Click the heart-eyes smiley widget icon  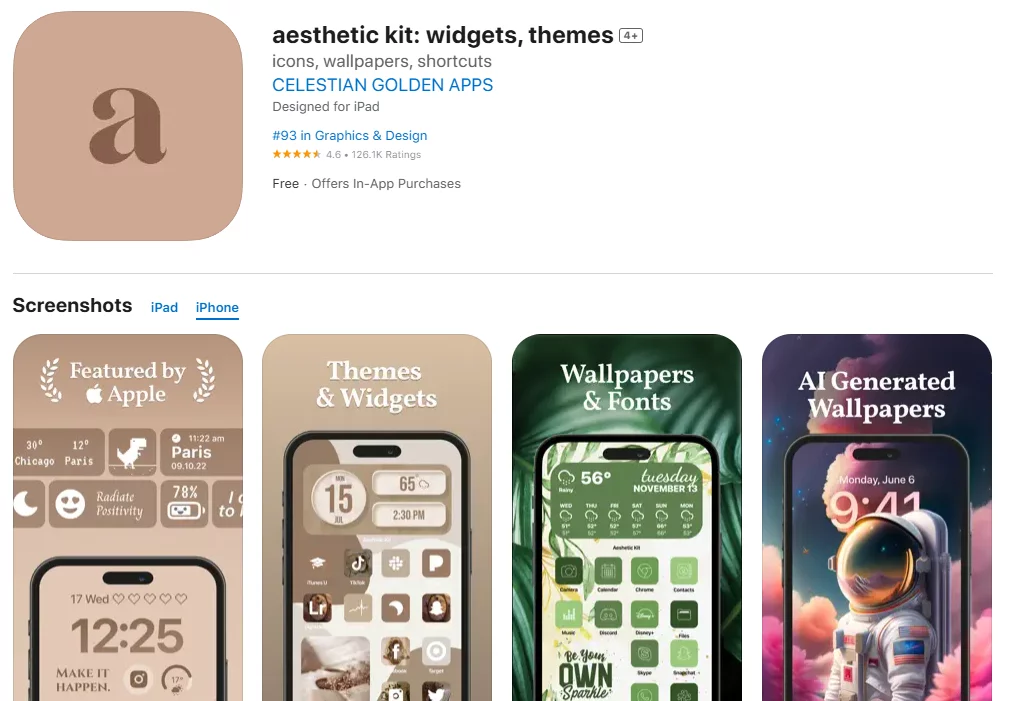pos(70,504)
